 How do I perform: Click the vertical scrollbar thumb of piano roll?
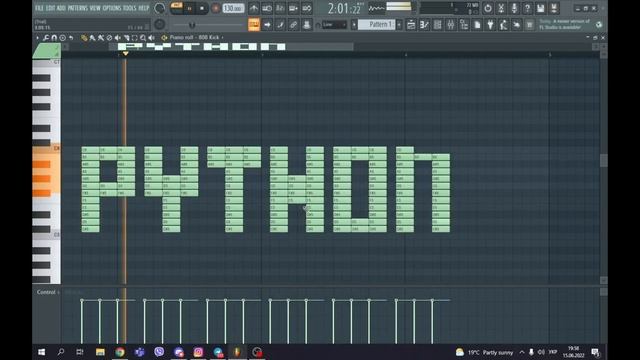pyautogui.click(x=603, y=160)
